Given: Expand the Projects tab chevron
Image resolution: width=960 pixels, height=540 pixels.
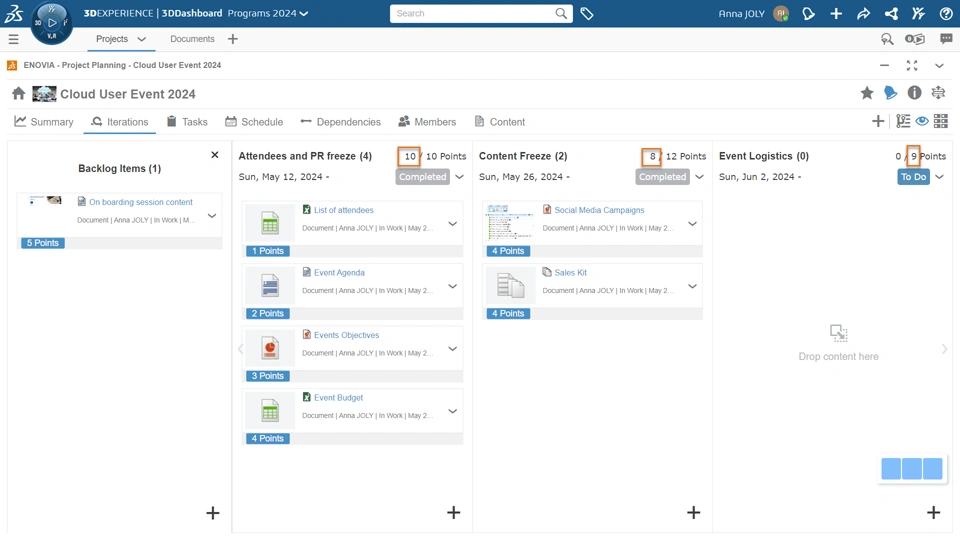Looking at the screenshot, I should [141, 39].
